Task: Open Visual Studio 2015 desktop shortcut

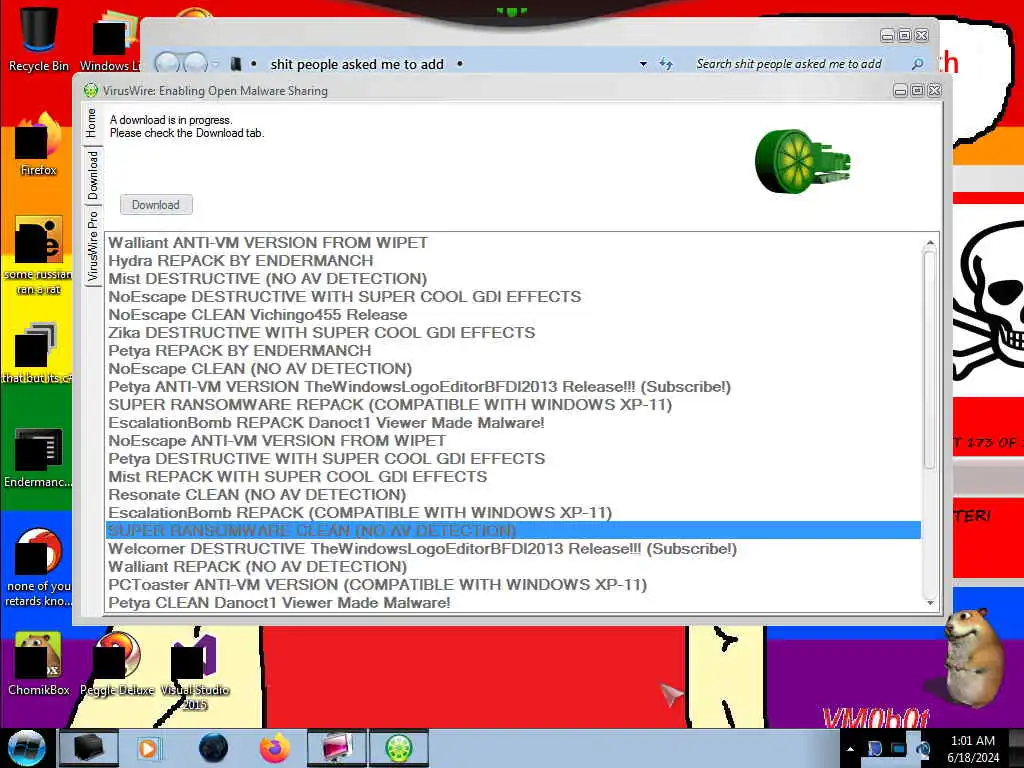Action: pyautogui.click(x=194, y=671)
